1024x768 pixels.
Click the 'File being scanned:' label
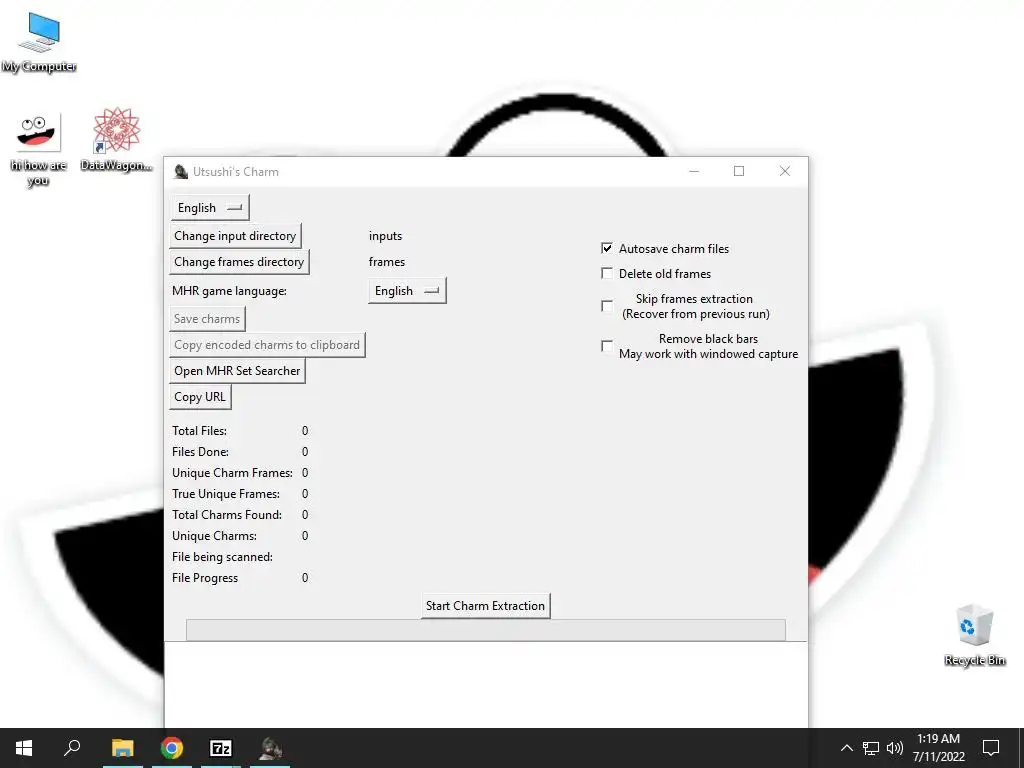(x=222, y=556)
